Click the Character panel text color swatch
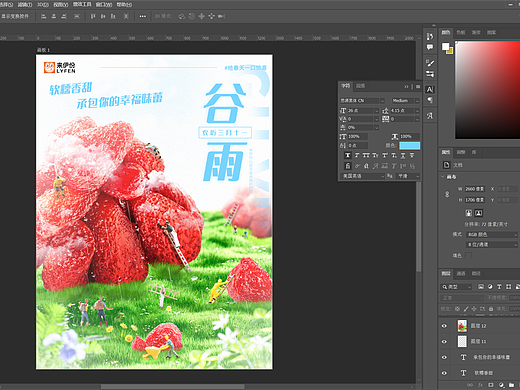 pos(410,146)
